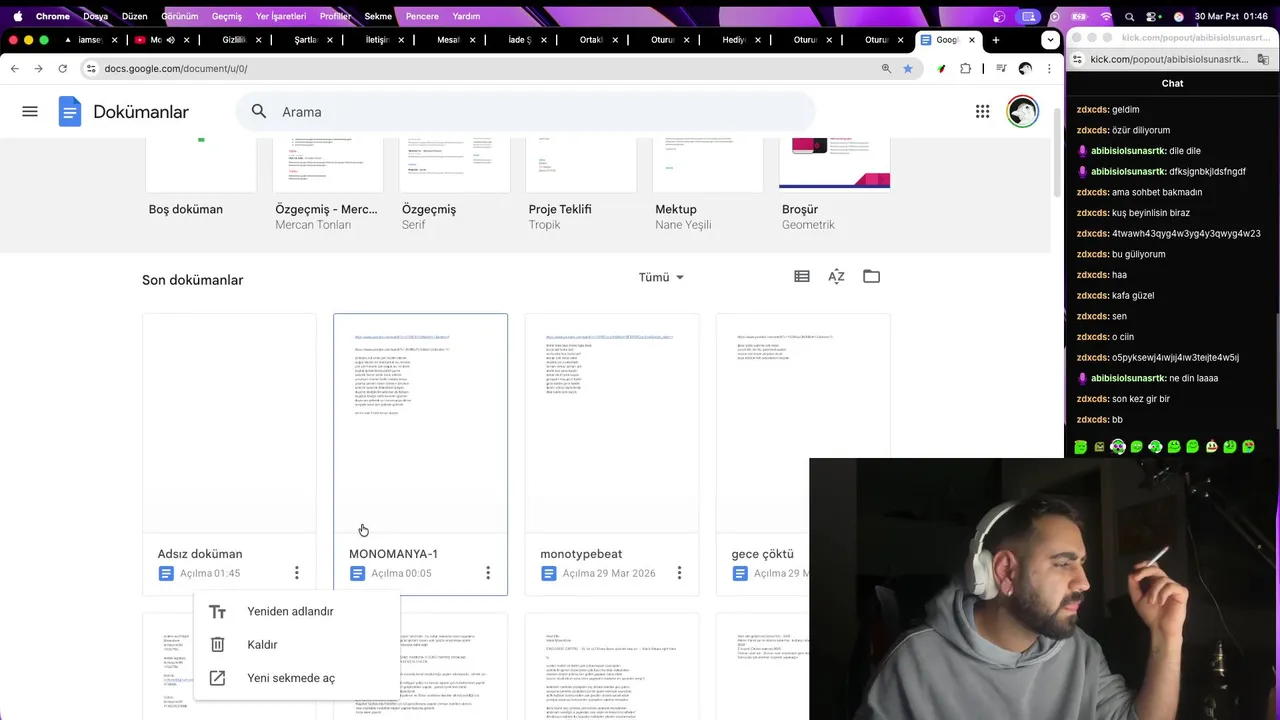Mute the YouTube tab audio icon
The width and height of the screenshot is (1280, 720).
tap(170, 40)
